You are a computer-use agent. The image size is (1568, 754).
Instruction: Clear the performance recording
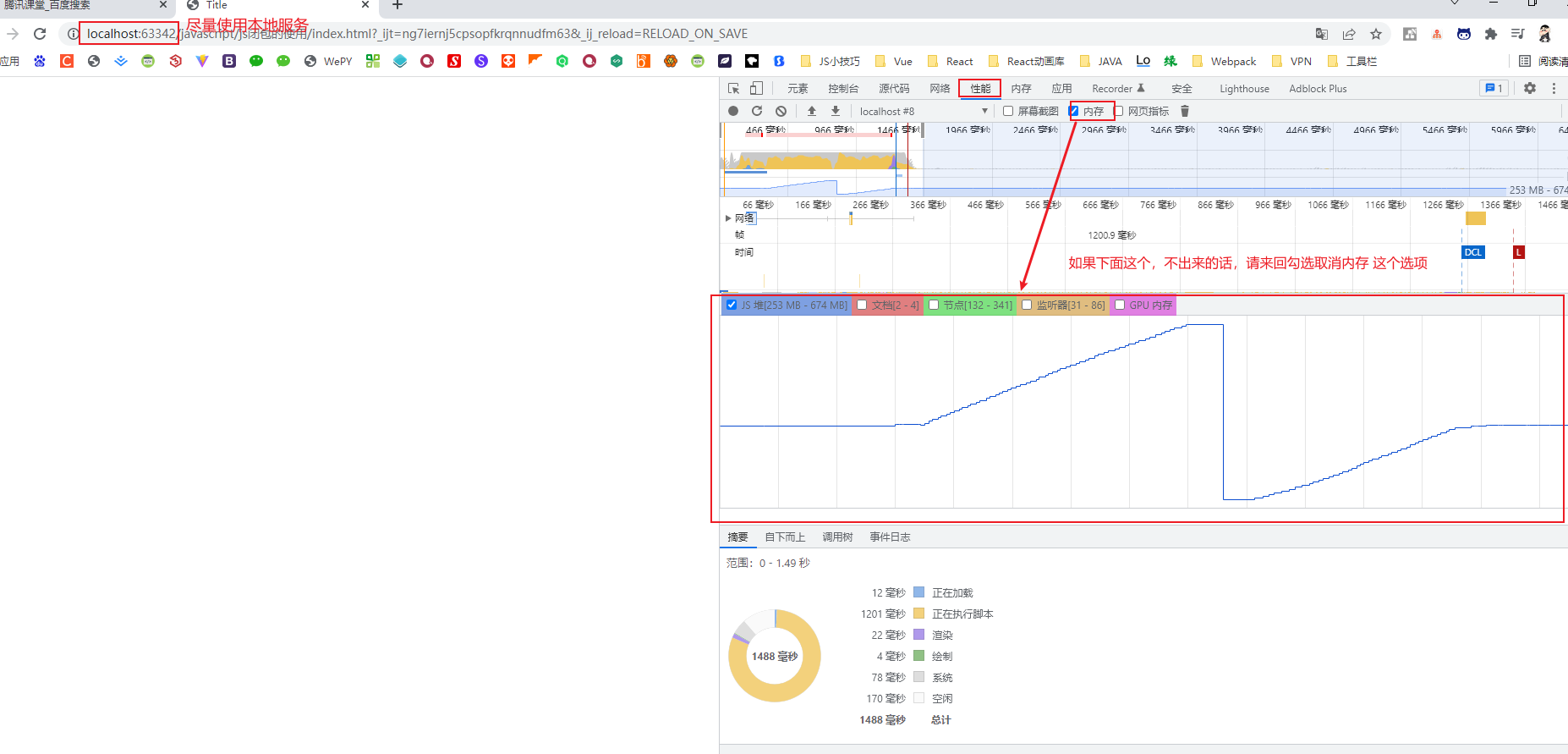(x=781, y=111)
